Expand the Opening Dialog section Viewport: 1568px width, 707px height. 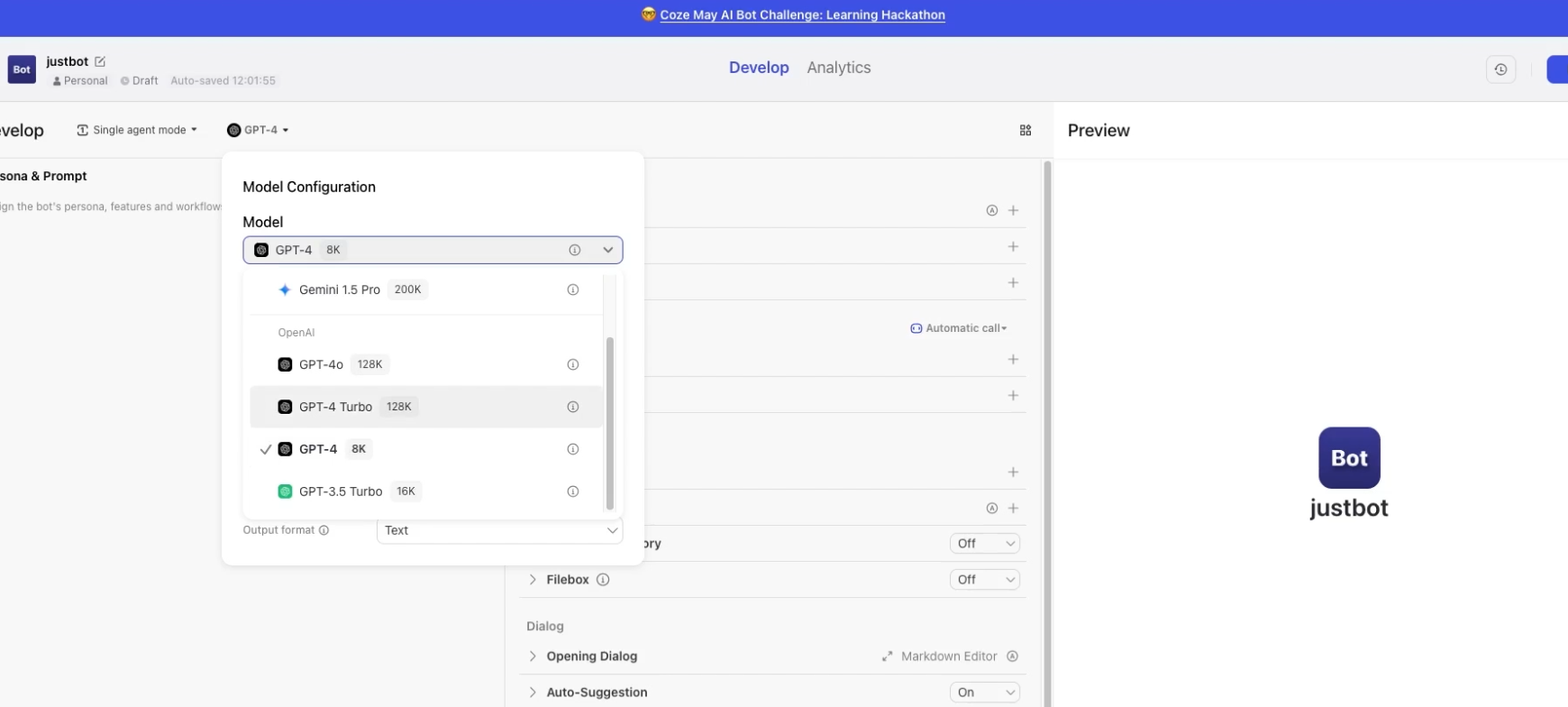pyautogui.click(x=533, y=656)
